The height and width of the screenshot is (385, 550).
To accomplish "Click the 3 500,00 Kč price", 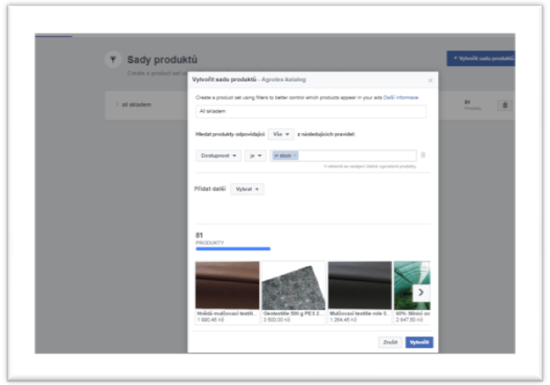I will point(277,320).
